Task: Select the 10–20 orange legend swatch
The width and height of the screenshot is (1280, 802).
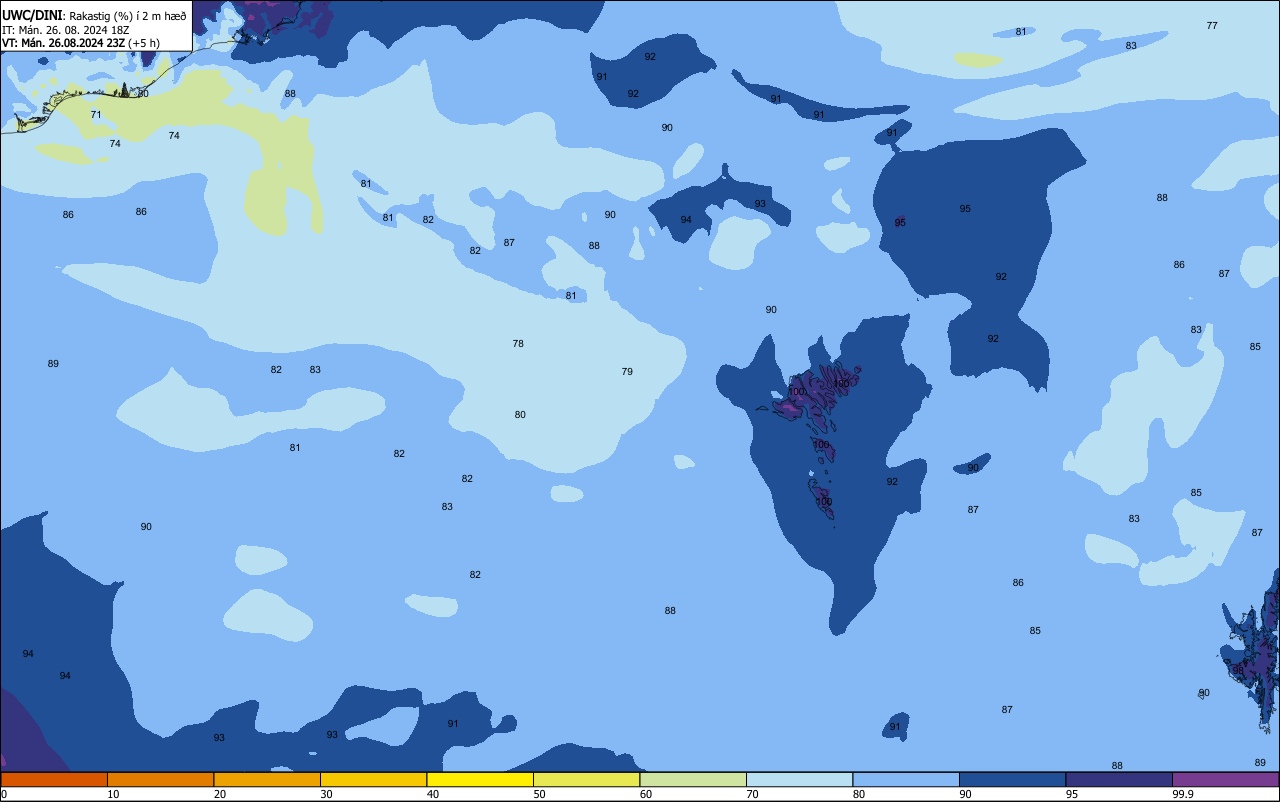Action: [160, 779]
